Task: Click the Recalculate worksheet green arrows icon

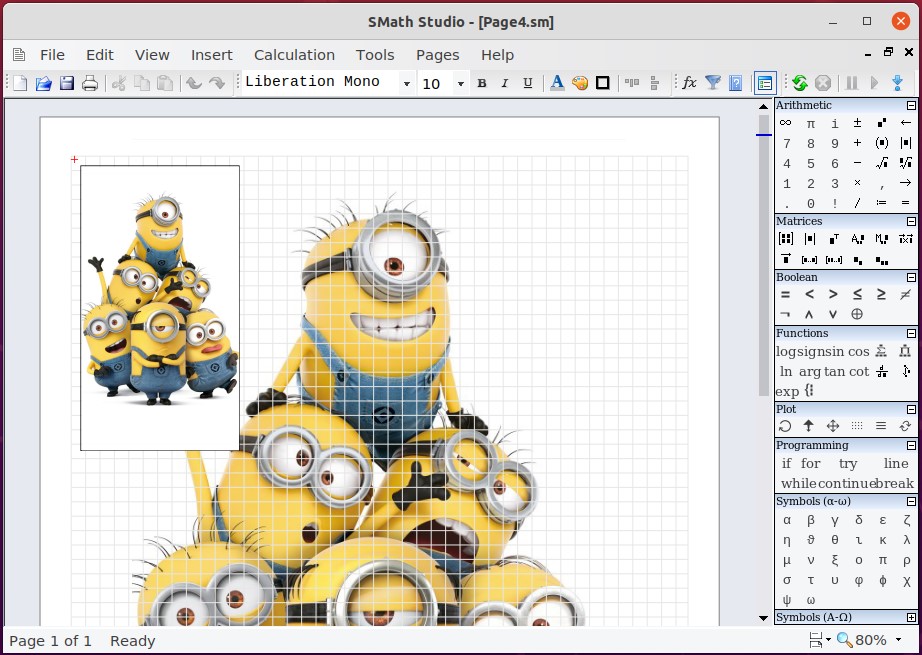Action: (x=799, y=83)
